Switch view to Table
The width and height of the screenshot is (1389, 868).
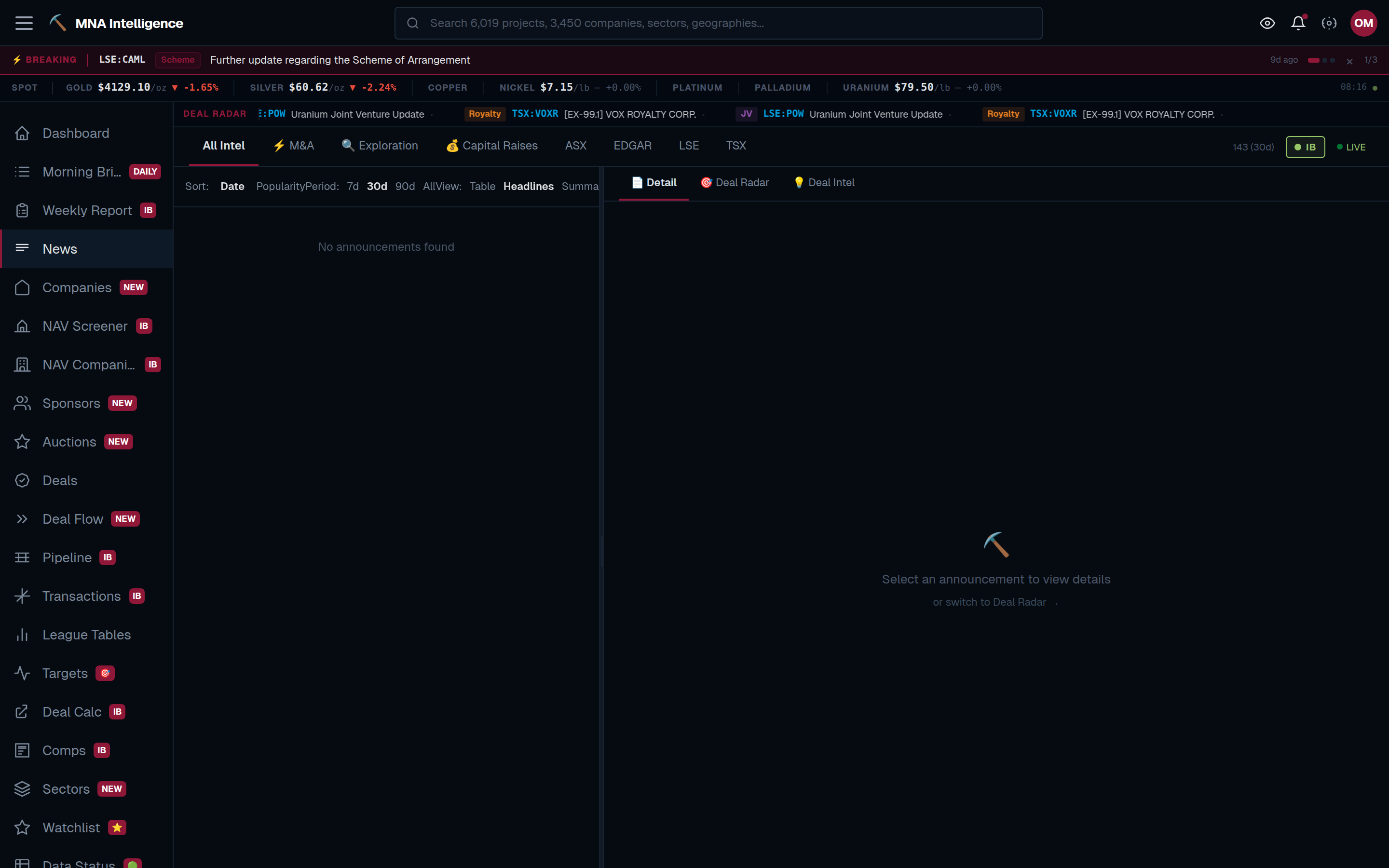(x=482, y=186)
